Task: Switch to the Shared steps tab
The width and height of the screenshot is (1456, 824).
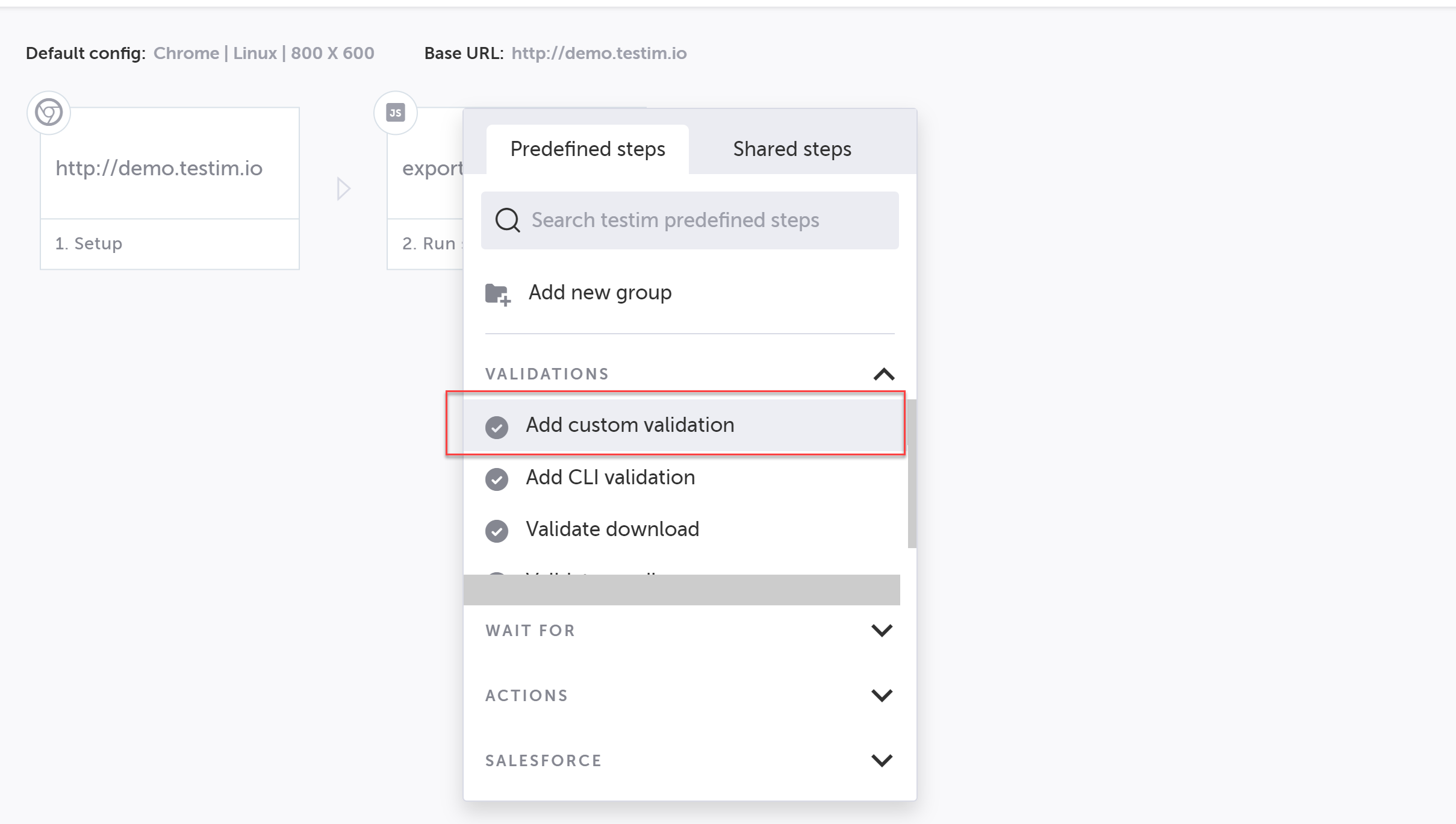Action: 792,149
